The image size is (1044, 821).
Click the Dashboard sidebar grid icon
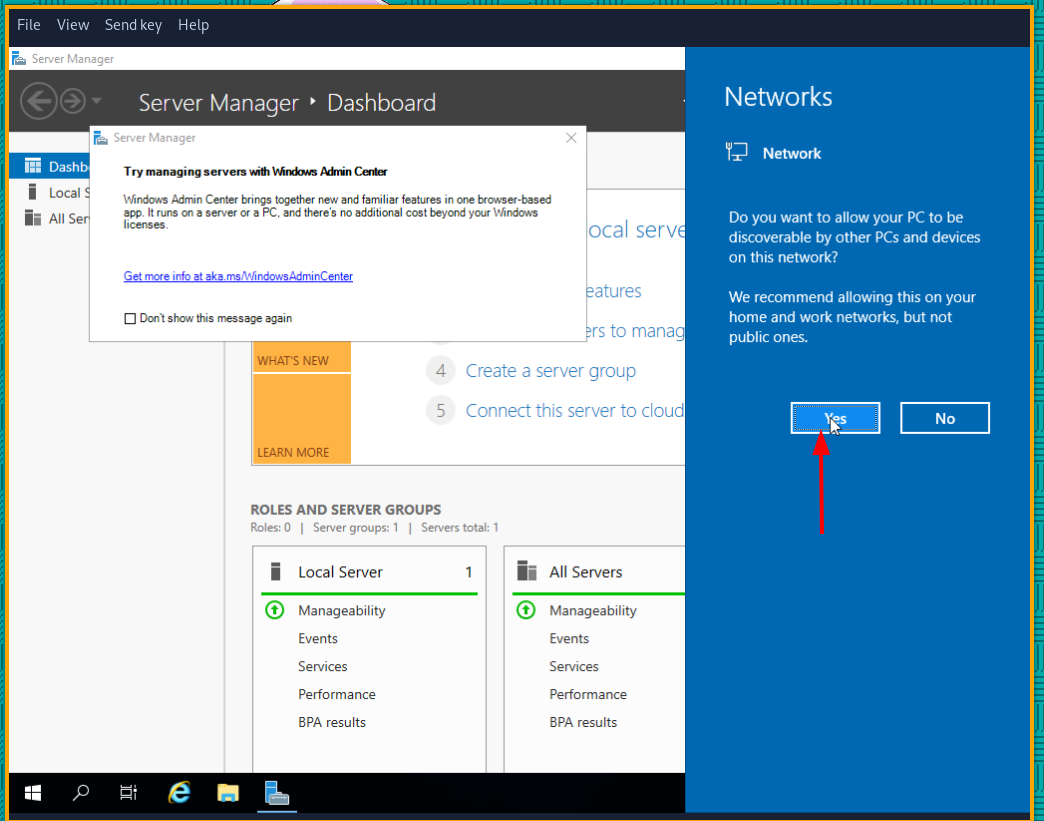[33, 166]
